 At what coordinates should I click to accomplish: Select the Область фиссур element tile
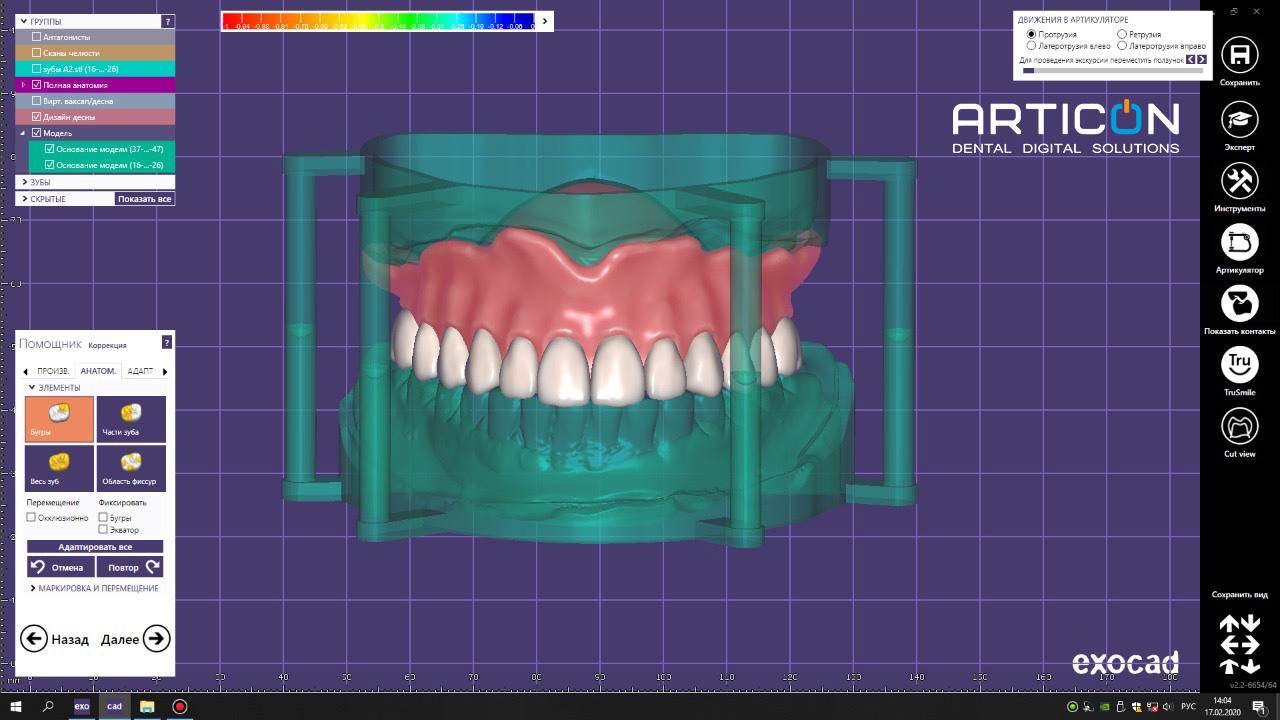click(x=131, y=468)
